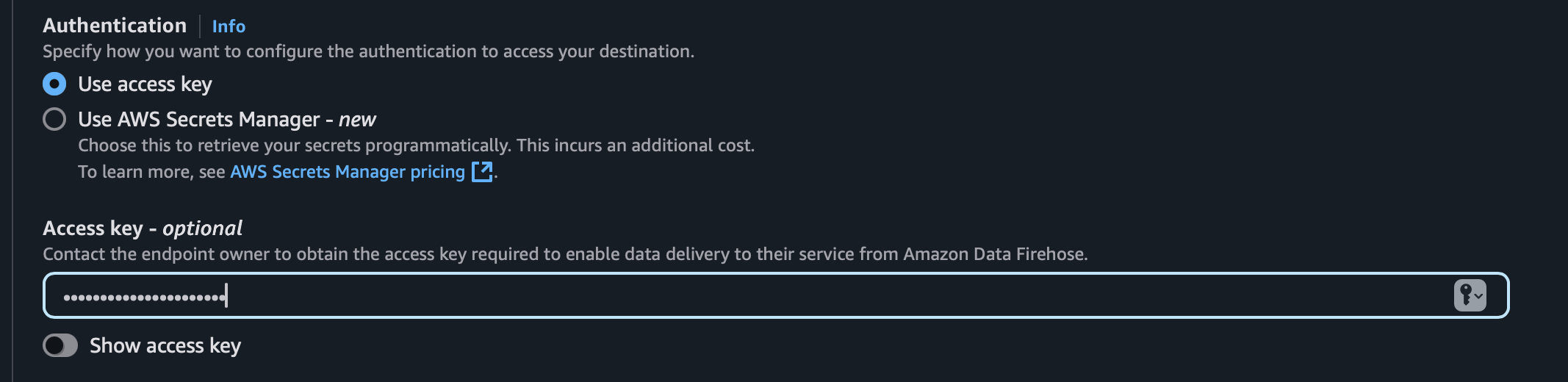Click the italic 'new' tag after Secrets Manager
Viewport: 1568px width, 382px height.
click(357, 119)
